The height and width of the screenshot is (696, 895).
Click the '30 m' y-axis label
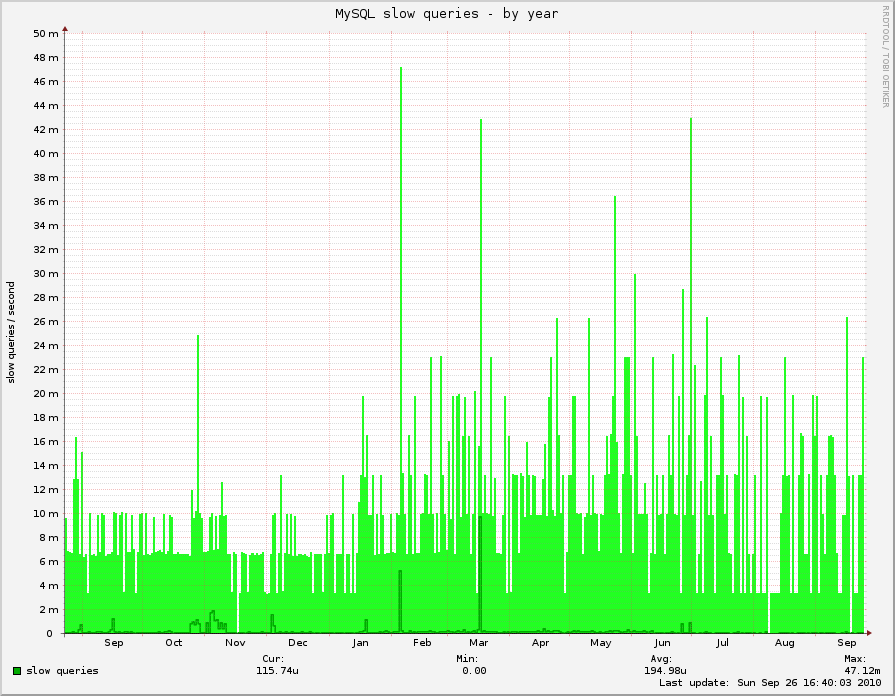(x=46, y=273)
